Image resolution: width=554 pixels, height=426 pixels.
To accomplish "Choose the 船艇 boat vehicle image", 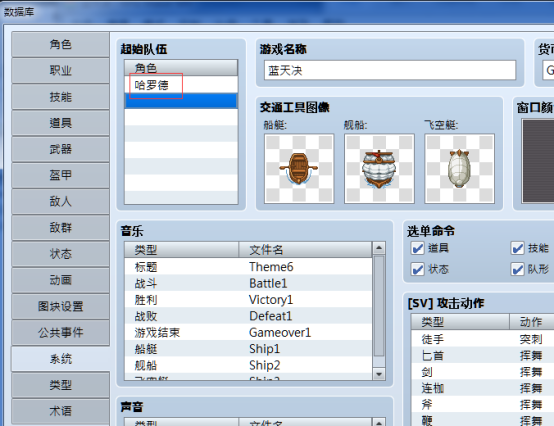I will click(x=299, y=168).
